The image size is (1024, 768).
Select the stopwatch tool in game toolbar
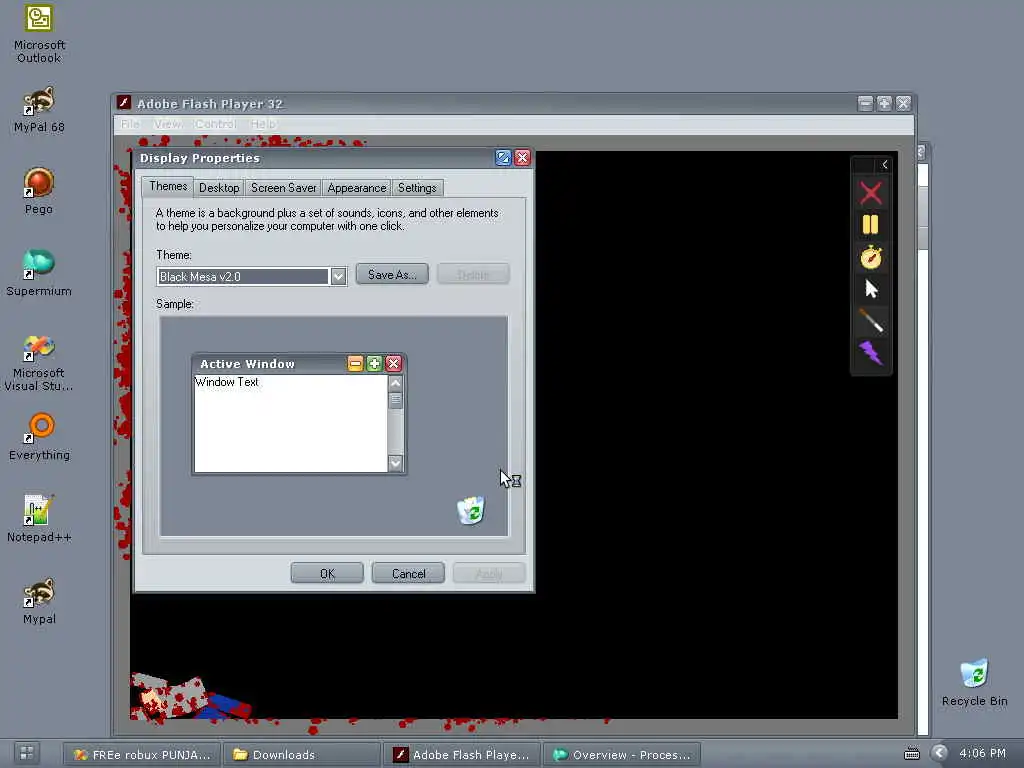(871, 257)
